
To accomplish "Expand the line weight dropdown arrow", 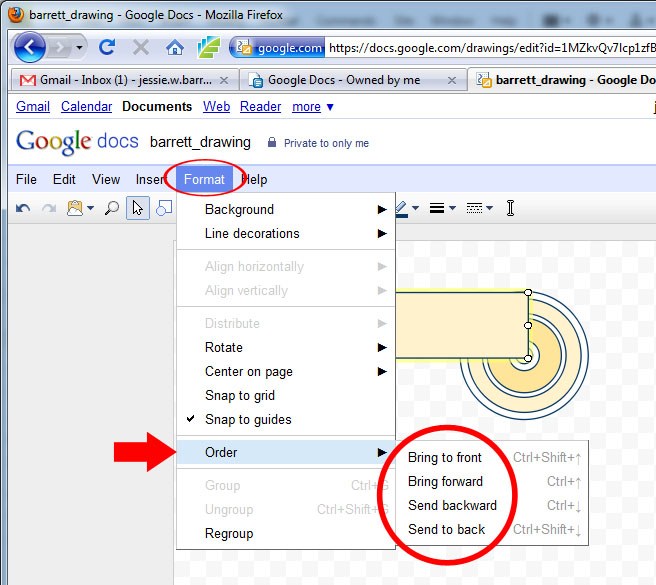I will pyautogui.click(x=452, y=208).
